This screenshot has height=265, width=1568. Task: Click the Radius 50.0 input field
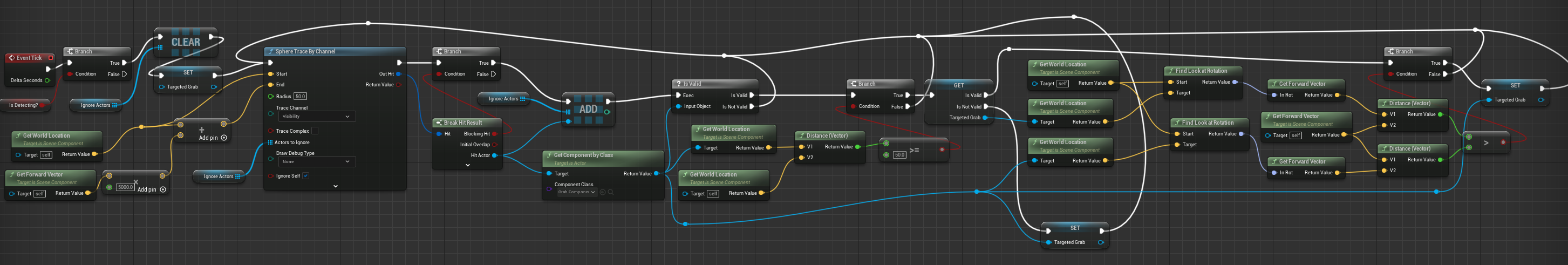300,96
